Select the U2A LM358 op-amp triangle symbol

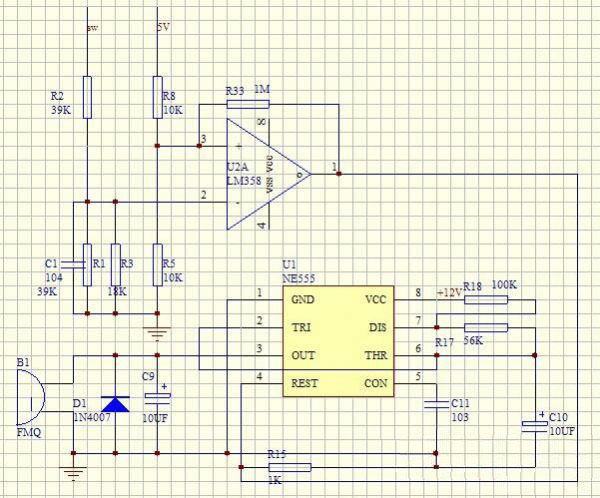click(269, 174)
